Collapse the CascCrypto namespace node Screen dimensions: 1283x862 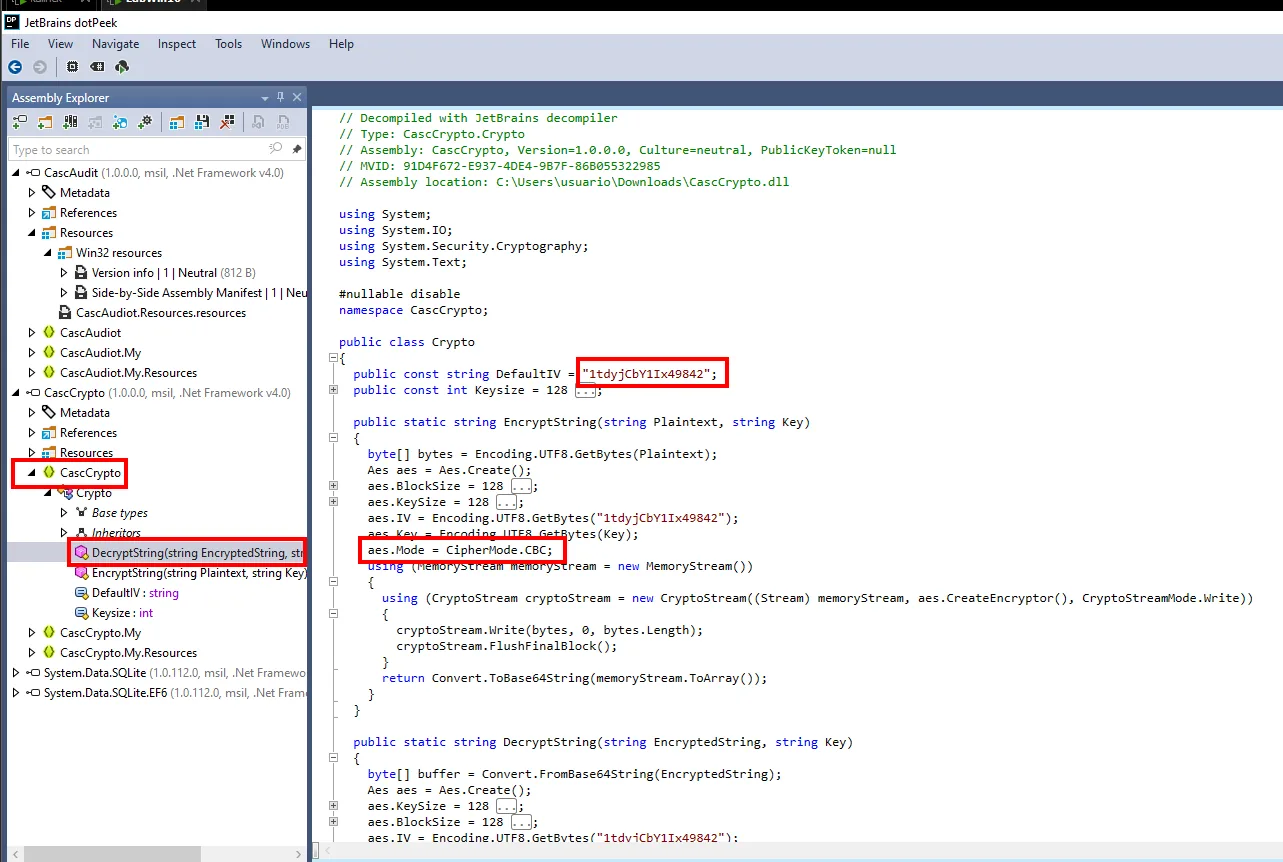tap(32, 473)
